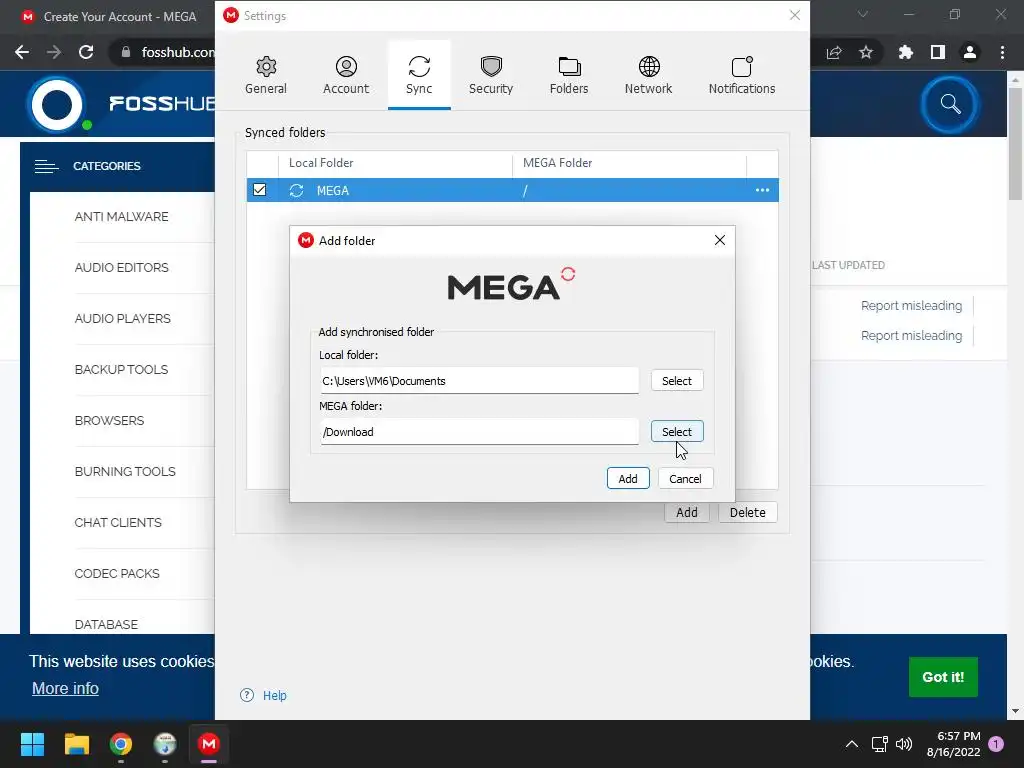Image resolution: width=1024 pixels, height=768 pixels.
Task: Open the Notifications settings tab
Action: click(742, 75)
